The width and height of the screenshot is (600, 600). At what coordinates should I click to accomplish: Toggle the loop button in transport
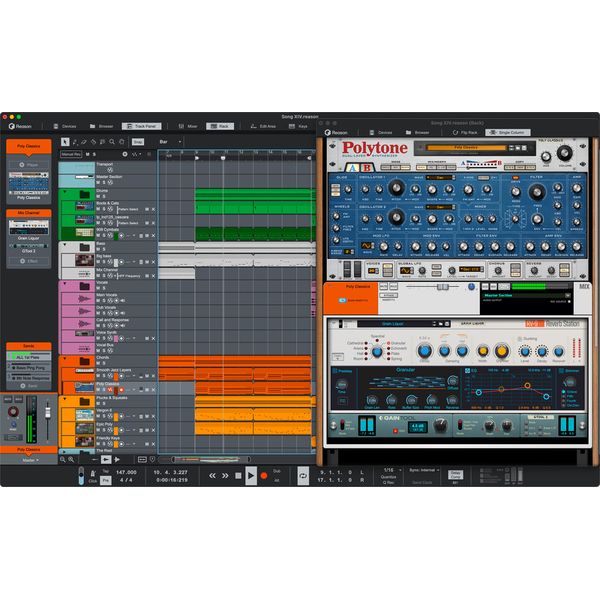point(303,476)
